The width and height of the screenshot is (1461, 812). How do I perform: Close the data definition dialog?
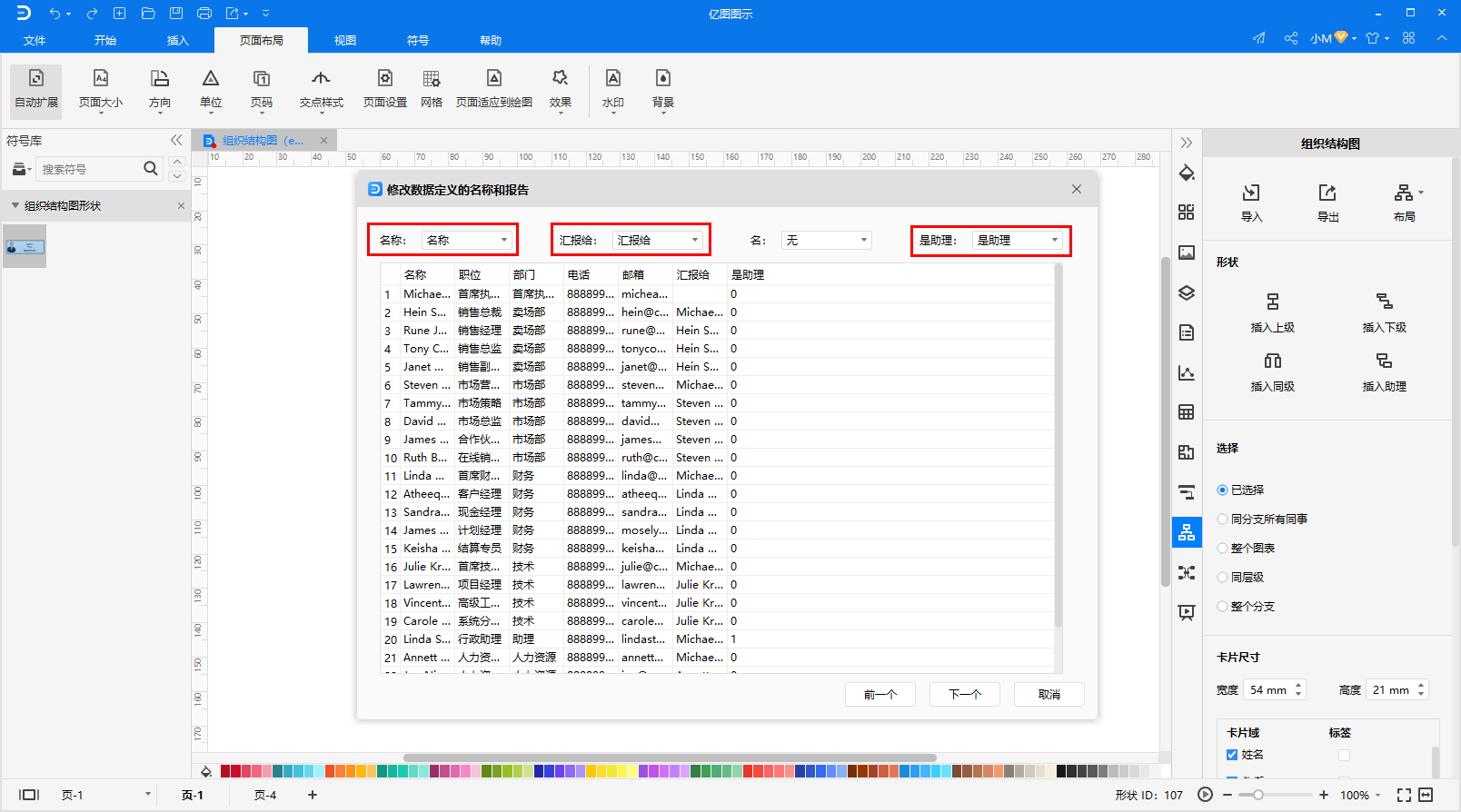(1077, 189)
